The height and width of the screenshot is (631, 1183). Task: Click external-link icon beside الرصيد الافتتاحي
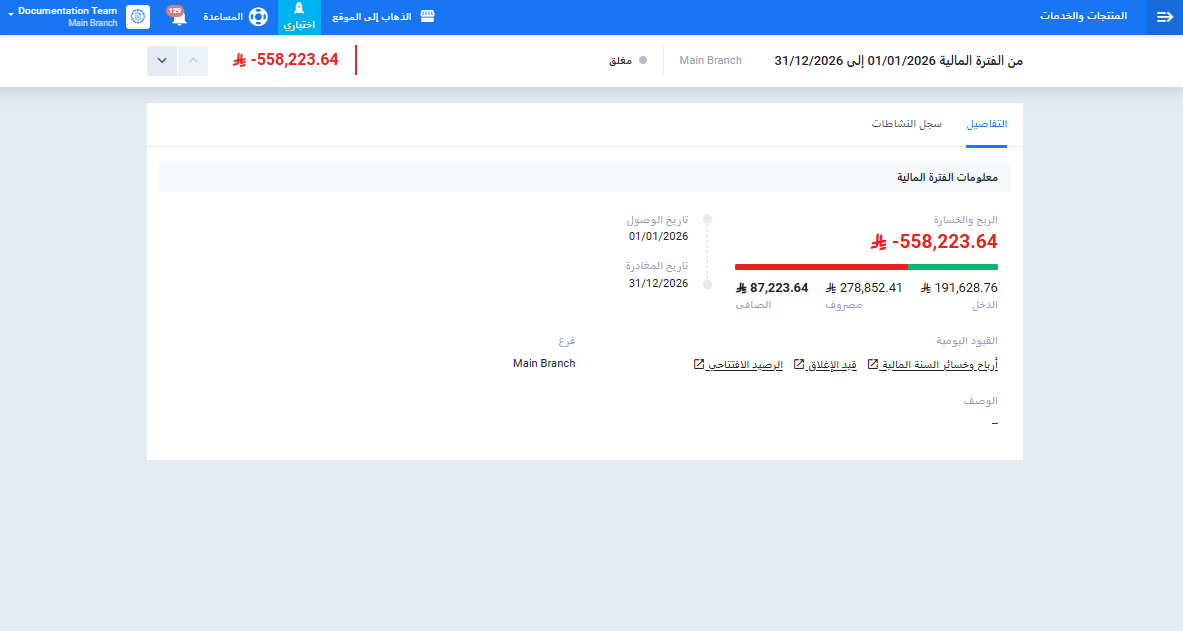pyautogui.click(x=699, y=365)
